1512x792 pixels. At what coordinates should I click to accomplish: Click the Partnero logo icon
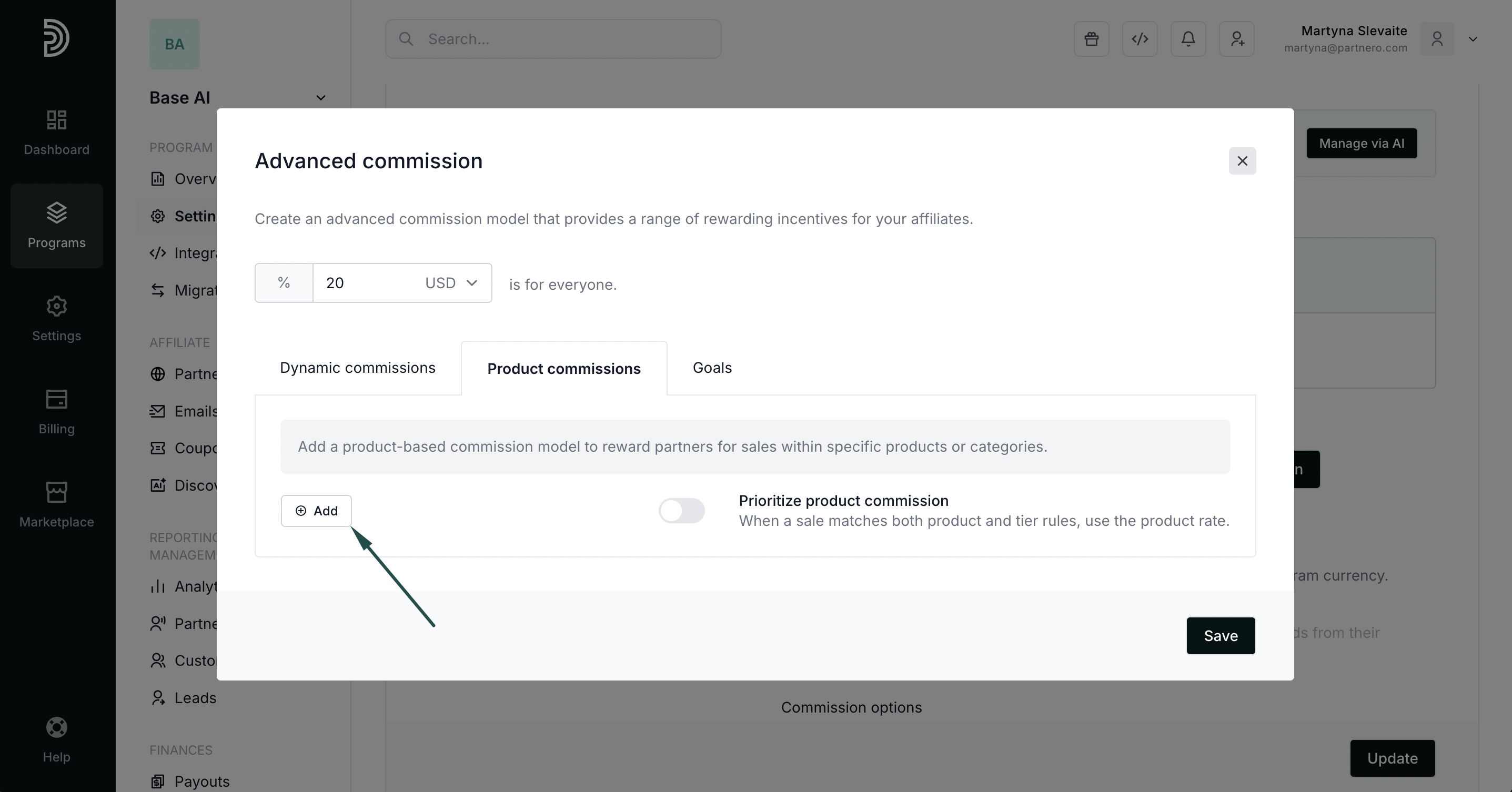tap(56, 38)
